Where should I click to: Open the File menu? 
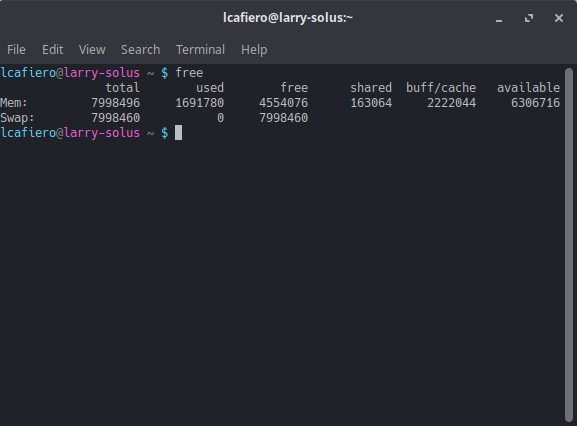16,50
